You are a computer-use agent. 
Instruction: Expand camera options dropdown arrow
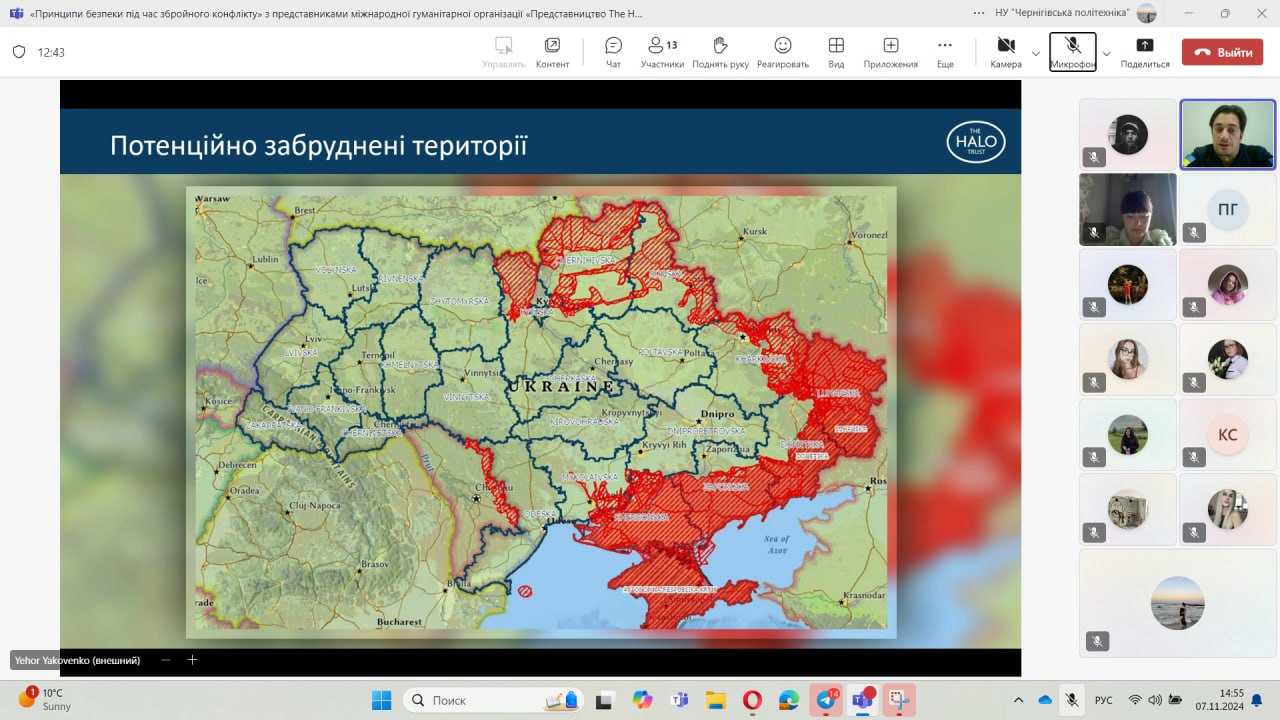tap(1036, 53)
